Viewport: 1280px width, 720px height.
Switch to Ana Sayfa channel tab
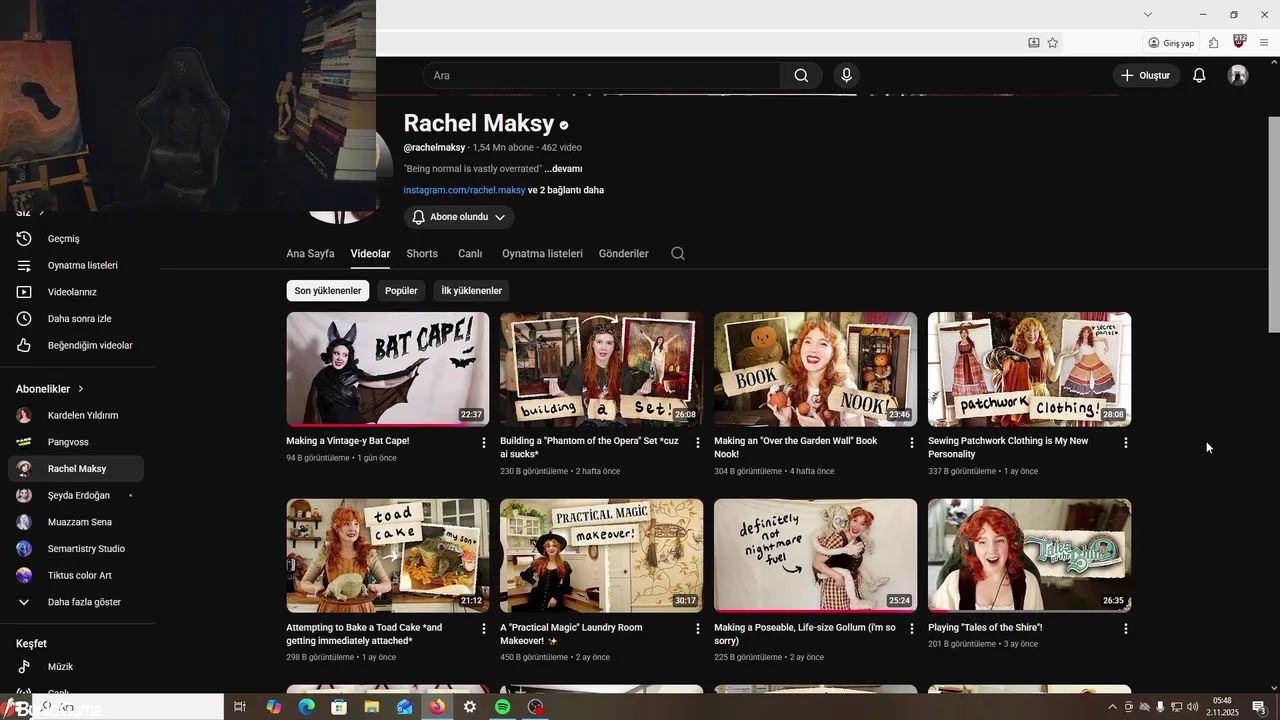[x=310, y=254]
